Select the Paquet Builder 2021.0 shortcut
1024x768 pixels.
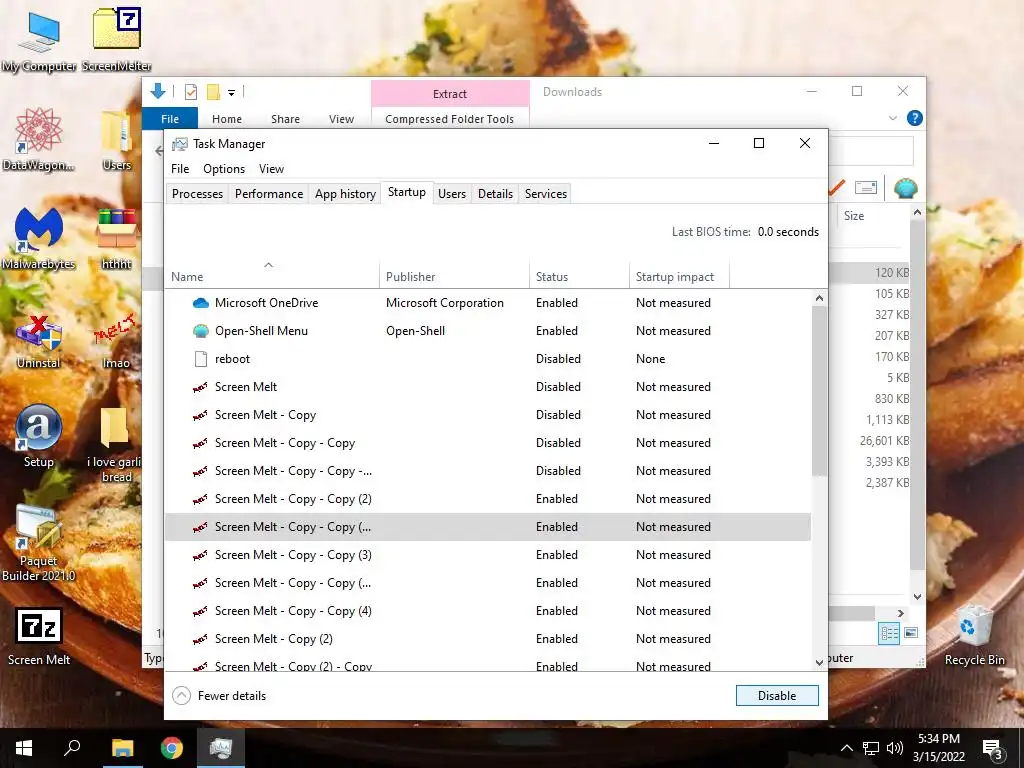(x=39, y=542)
